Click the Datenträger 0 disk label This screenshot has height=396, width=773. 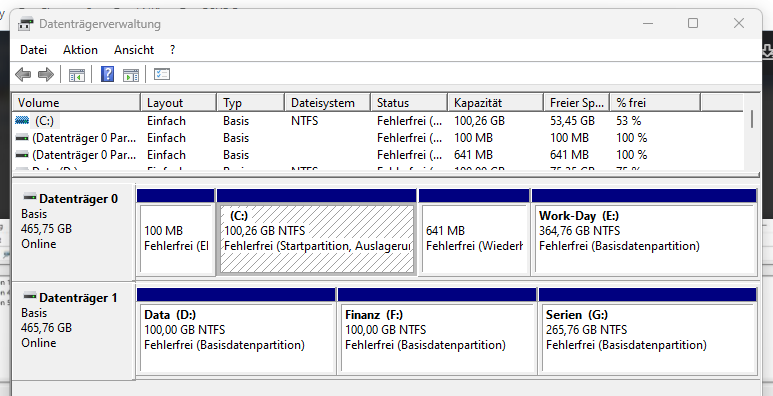point(78,199)
